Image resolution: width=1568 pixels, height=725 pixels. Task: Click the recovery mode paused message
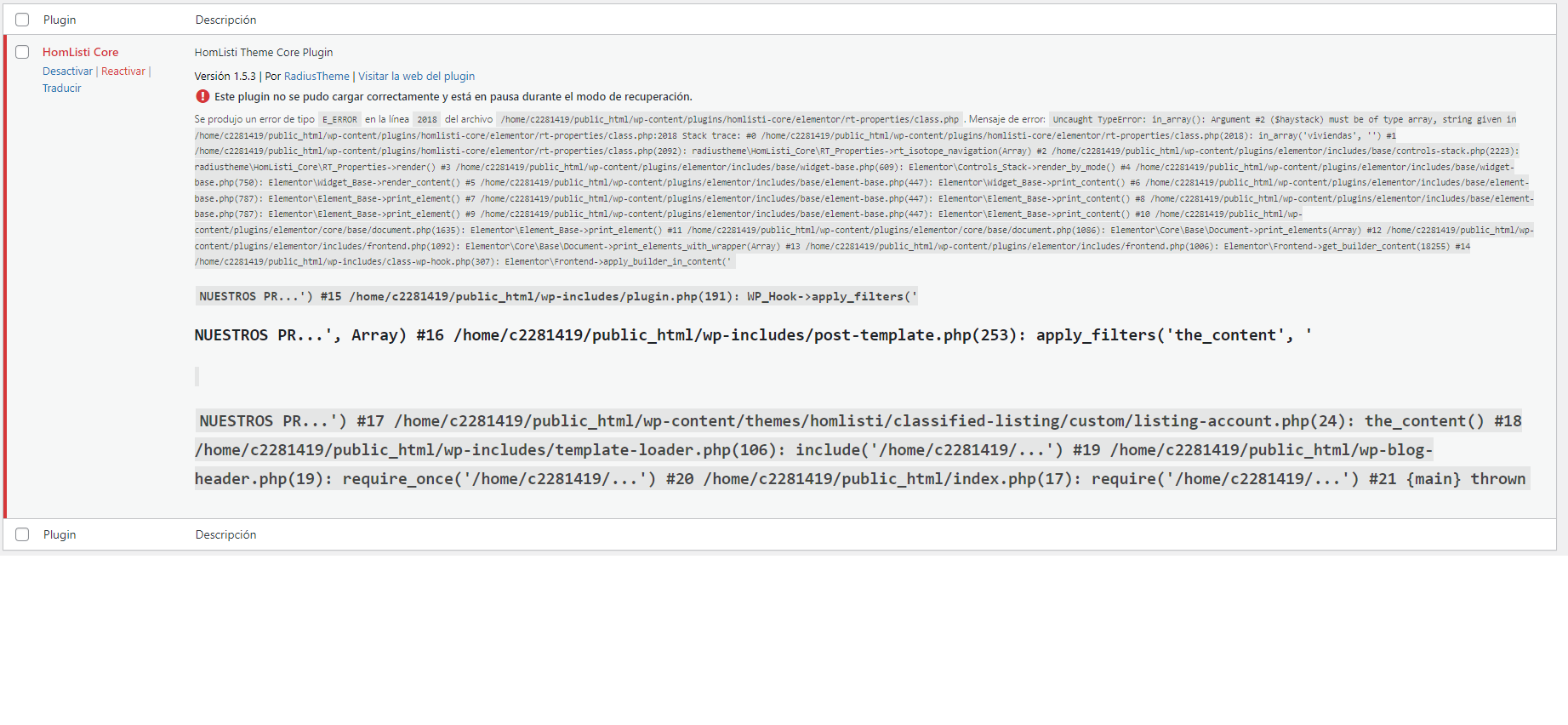tap(453, 97)
